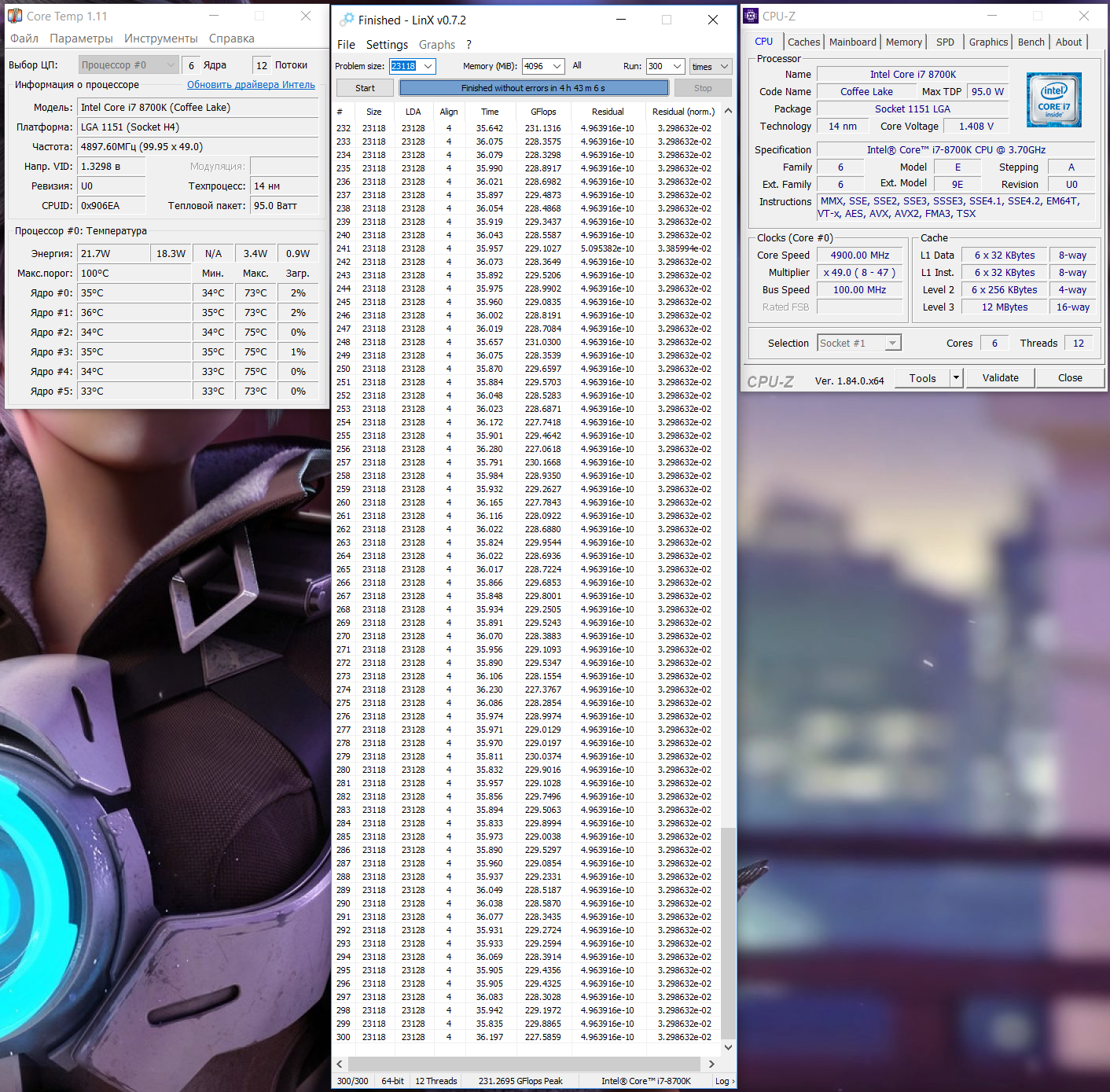Viewport: 1110px width, 1092px height.
Task: Open the Graphs menu in LinX
Action: pos(437,45)
